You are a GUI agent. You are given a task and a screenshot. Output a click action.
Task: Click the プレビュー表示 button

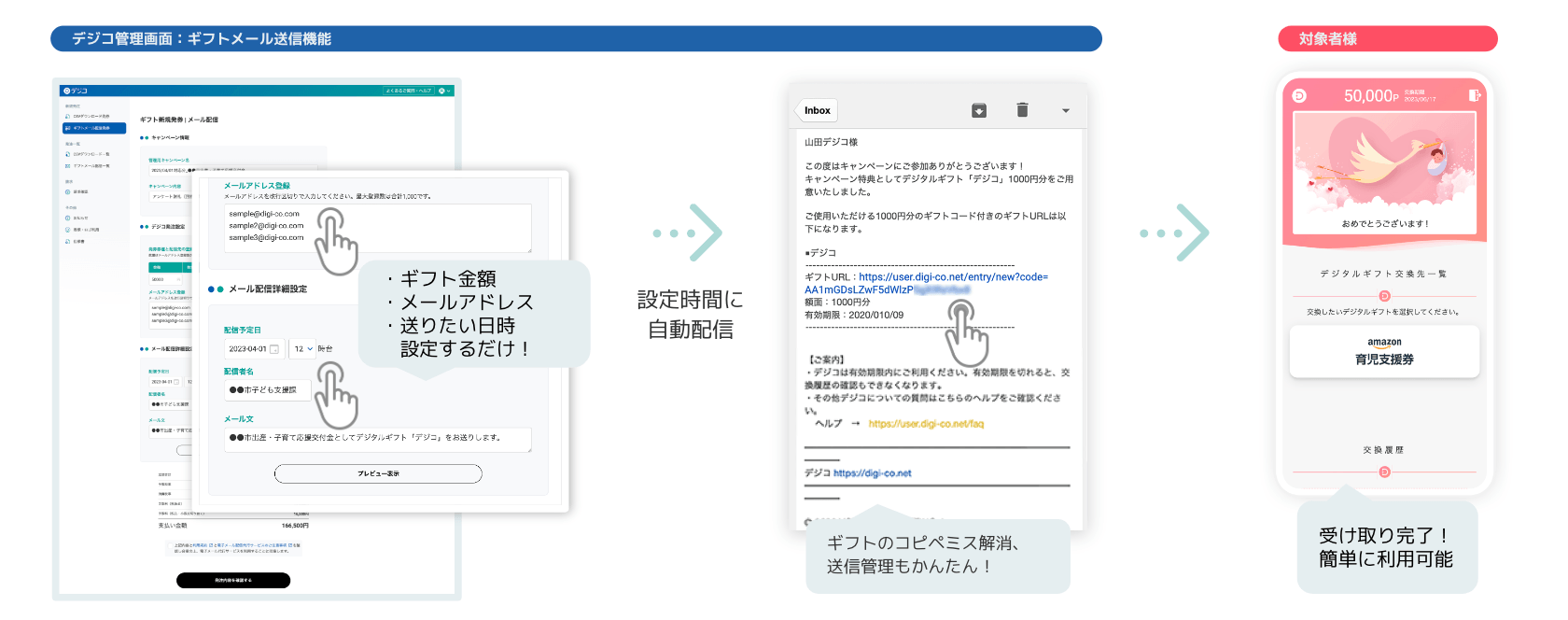coord(378,473)
